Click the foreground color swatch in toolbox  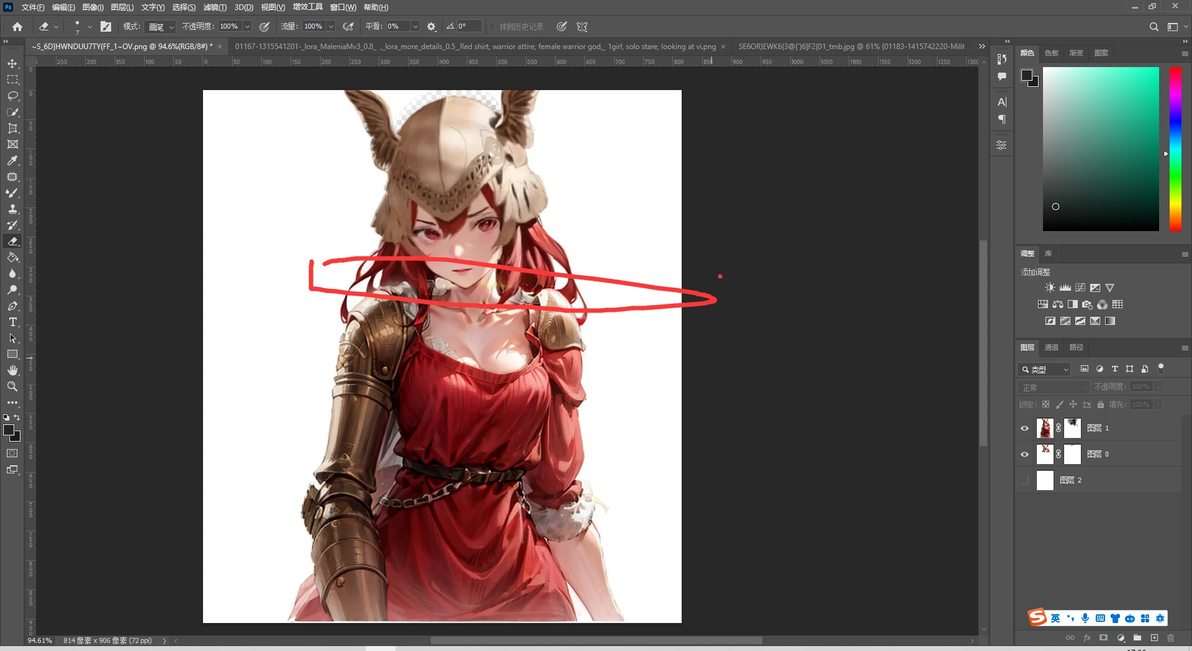coord(8,430)
